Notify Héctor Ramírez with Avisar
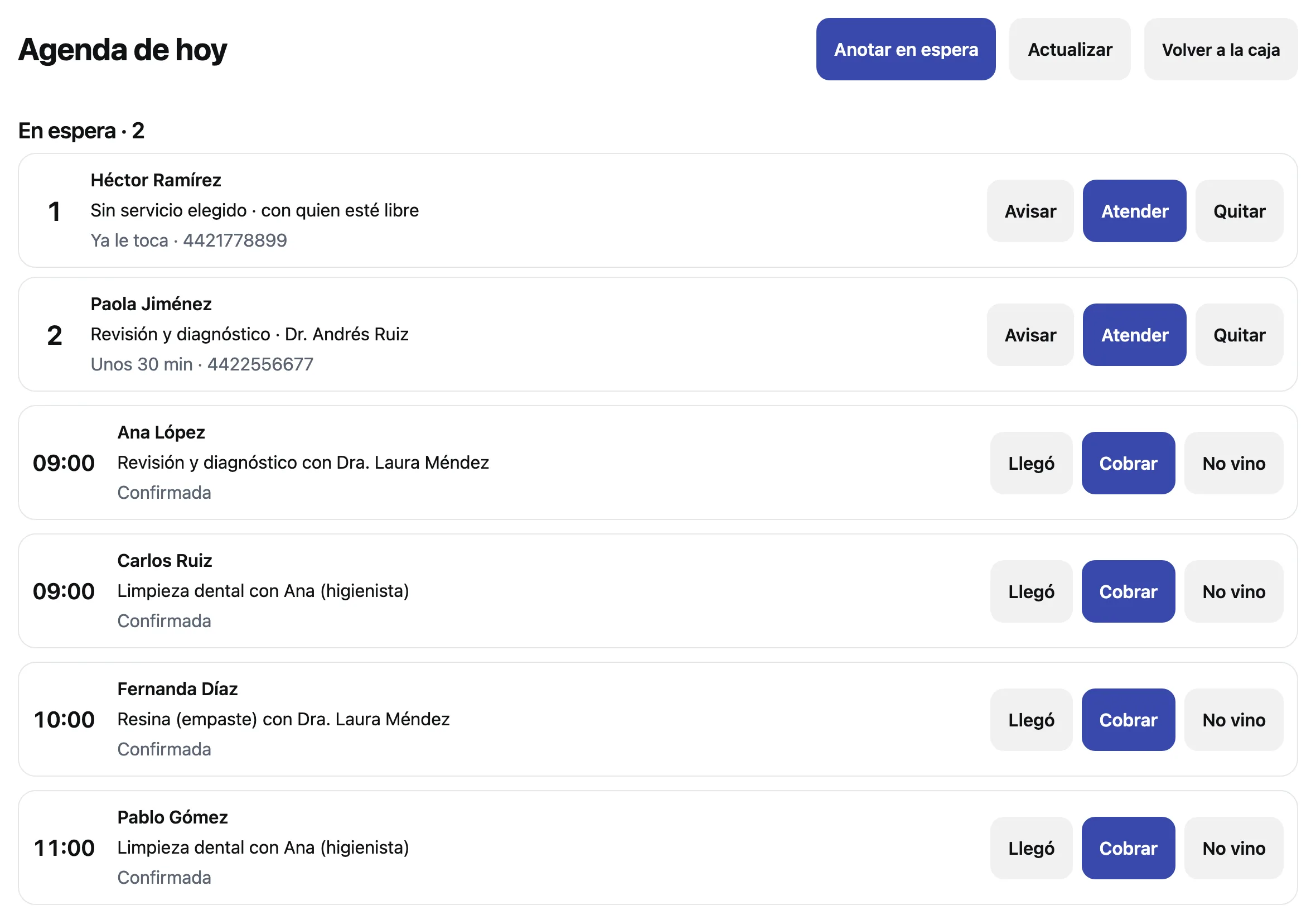 tap(1029, 211)
